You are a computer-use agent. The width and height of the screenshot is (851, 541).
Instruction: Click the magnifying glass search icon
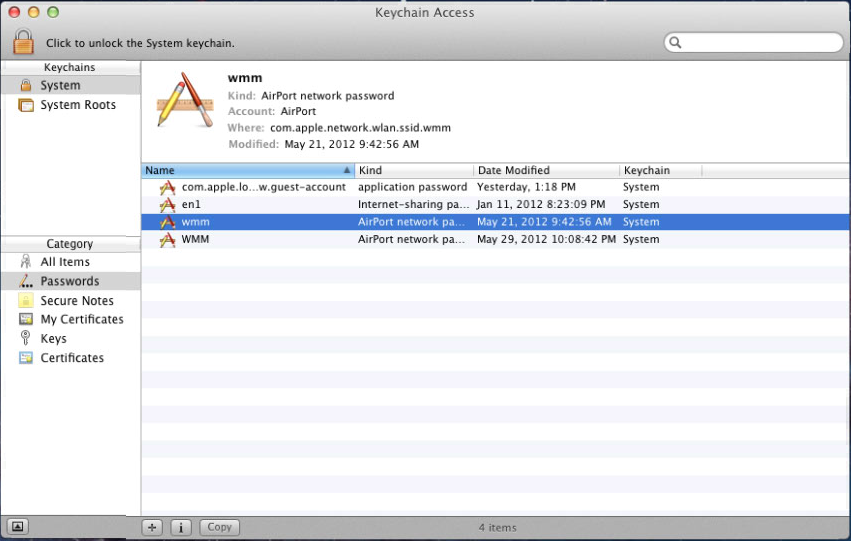675,42
